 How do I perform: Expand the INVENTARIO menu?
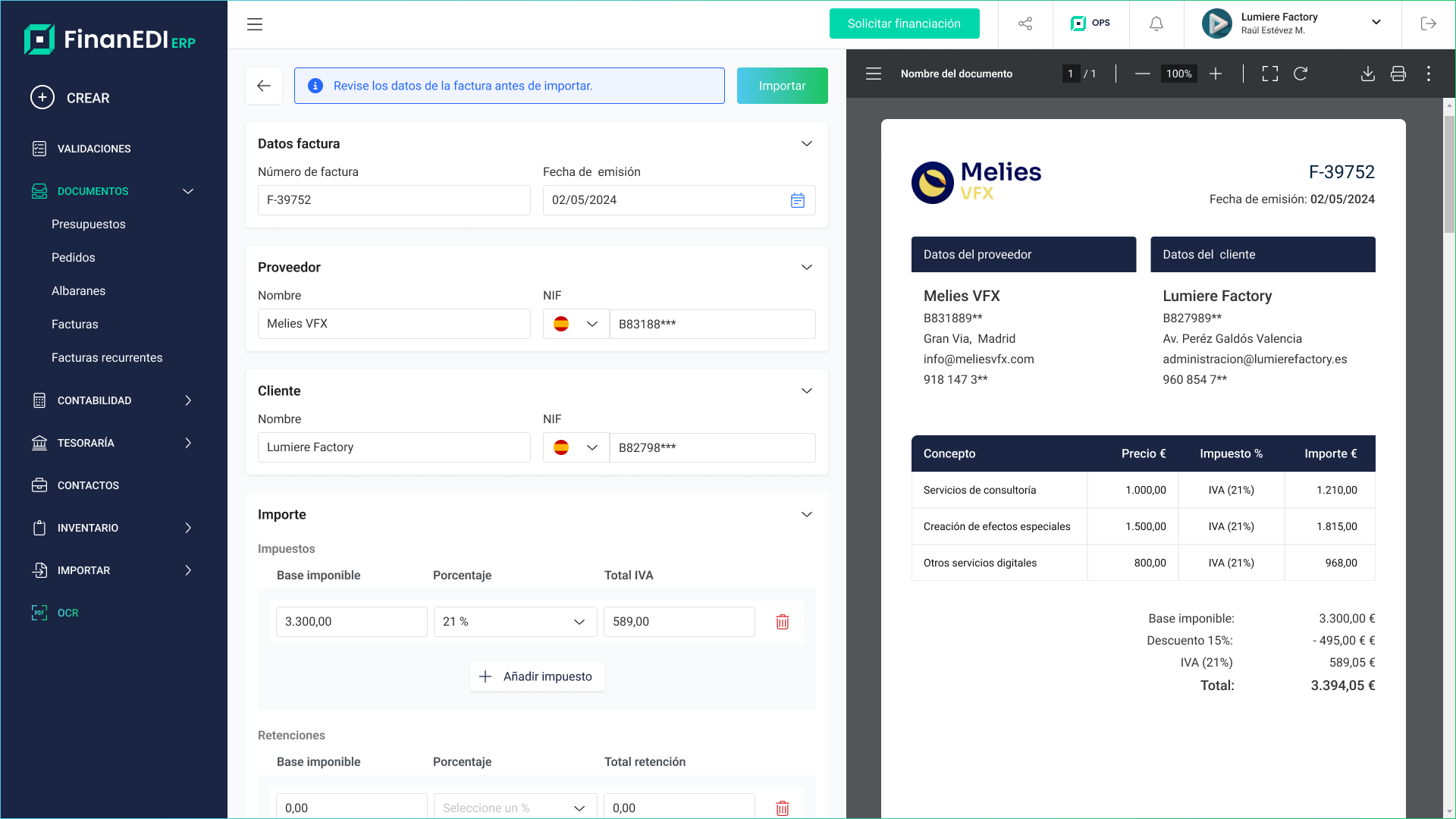(188, 528)
